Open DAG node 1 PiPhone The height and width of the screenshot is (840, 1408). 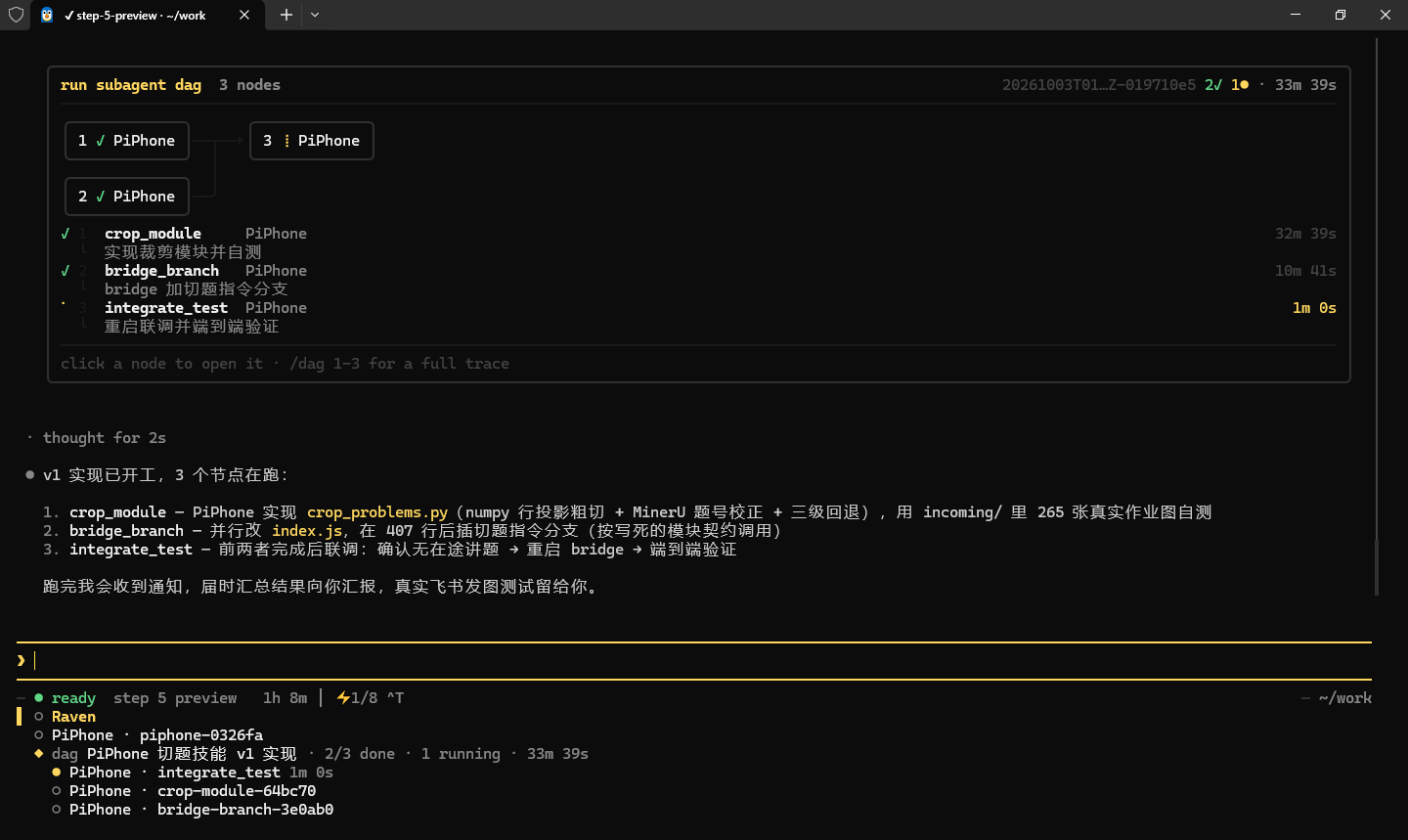coord(127,141)
